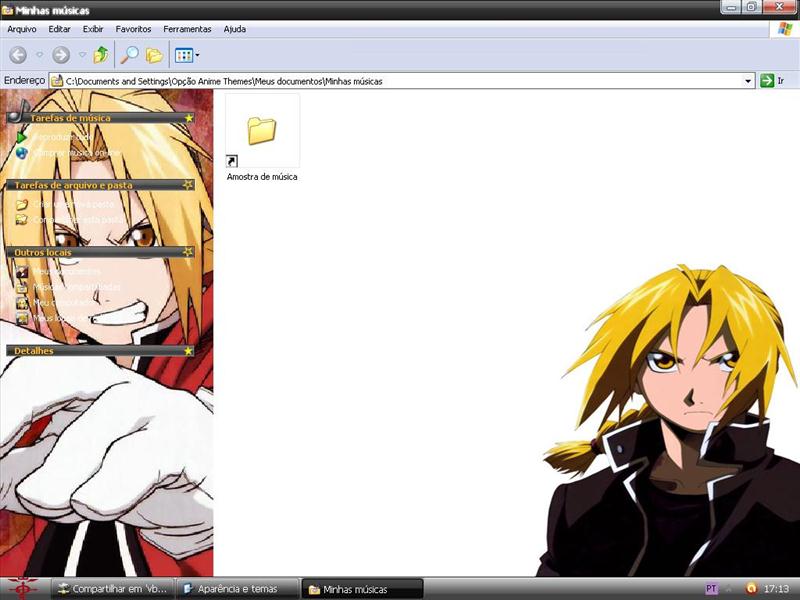This screenshot has width=800, height=600.
Task: Click the Minhas músicas taskbar button
Action: 362,589
